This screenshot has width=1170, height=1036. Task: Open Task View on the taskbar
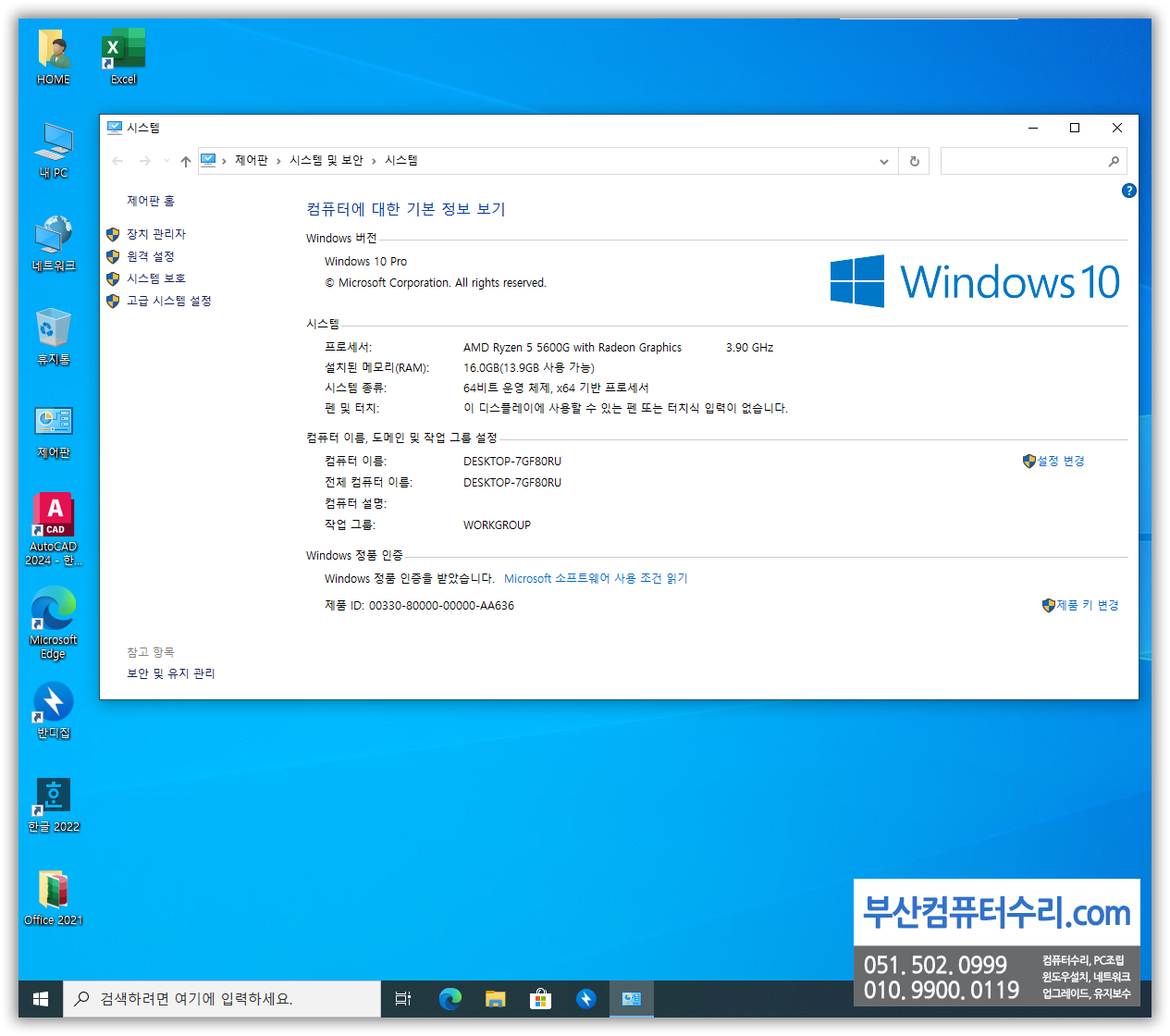coord(403,999)
